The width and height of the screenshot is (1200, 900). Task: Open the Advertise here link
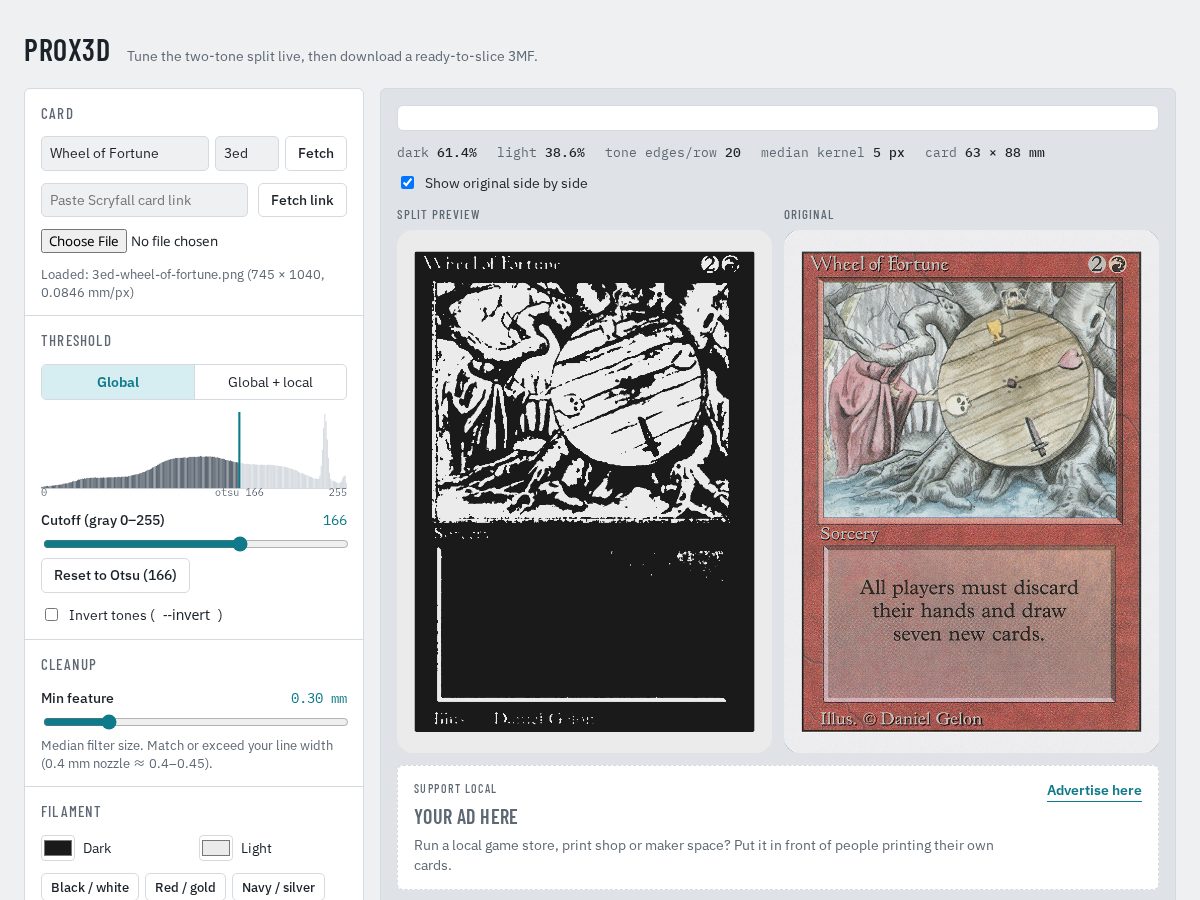1094,790
